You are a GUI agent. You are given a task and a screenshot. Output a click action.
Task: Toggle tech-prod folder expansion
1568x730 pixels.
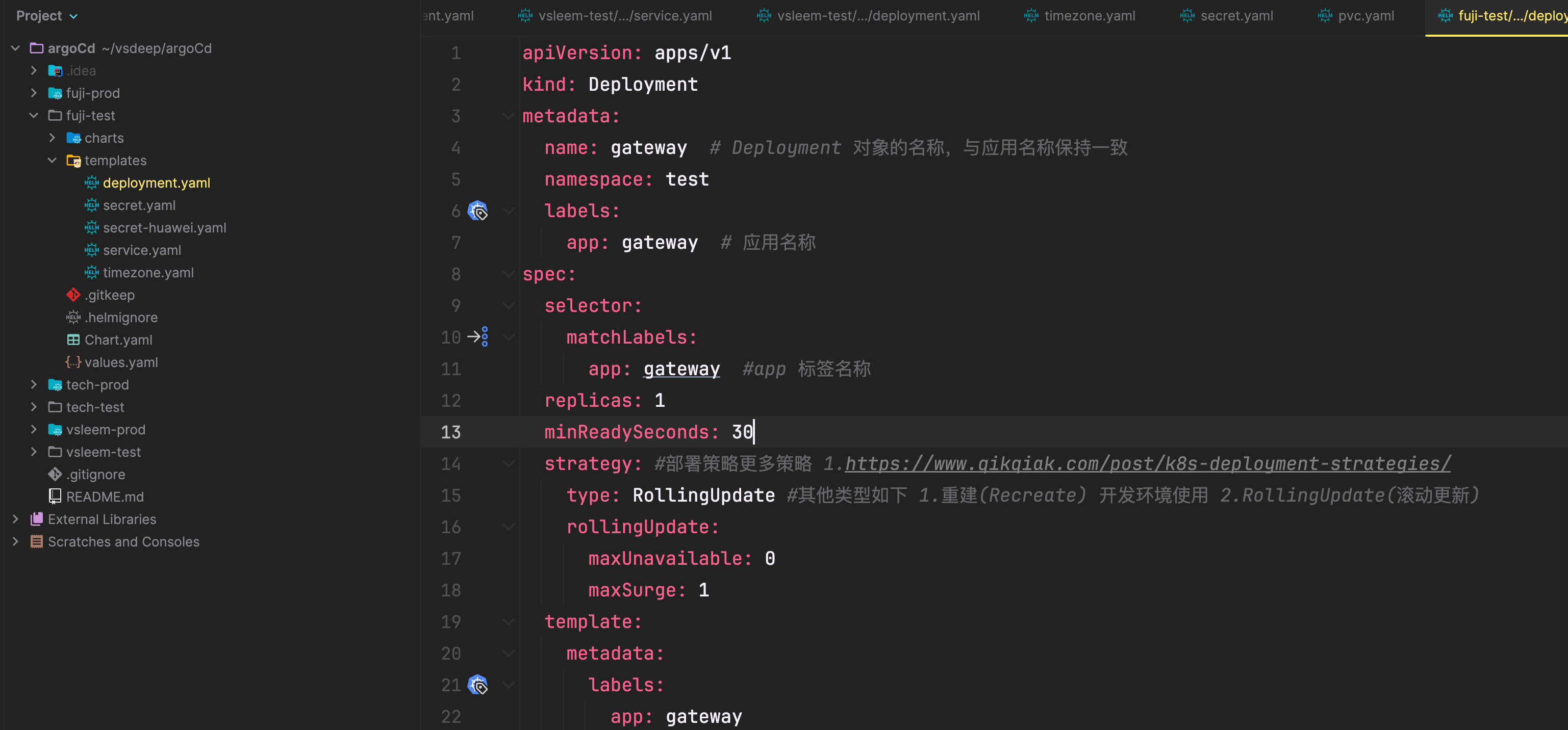[x=35, y=384]
